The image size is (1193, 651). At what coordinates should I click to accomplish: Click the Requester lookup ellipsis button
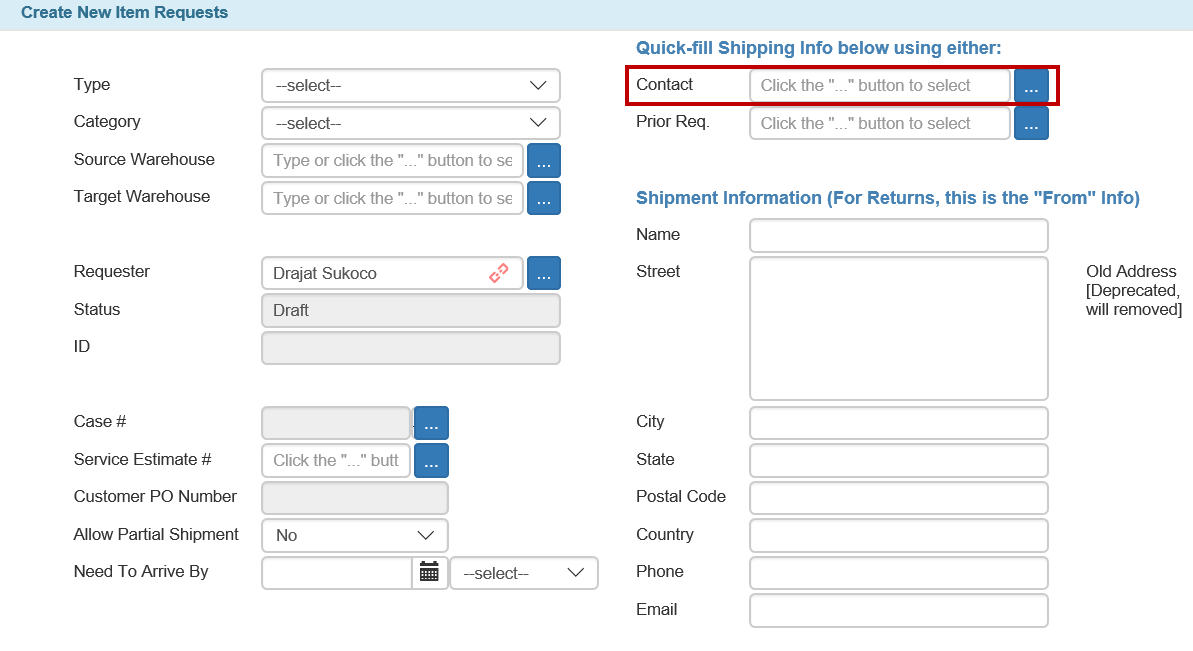pos(544,273)
